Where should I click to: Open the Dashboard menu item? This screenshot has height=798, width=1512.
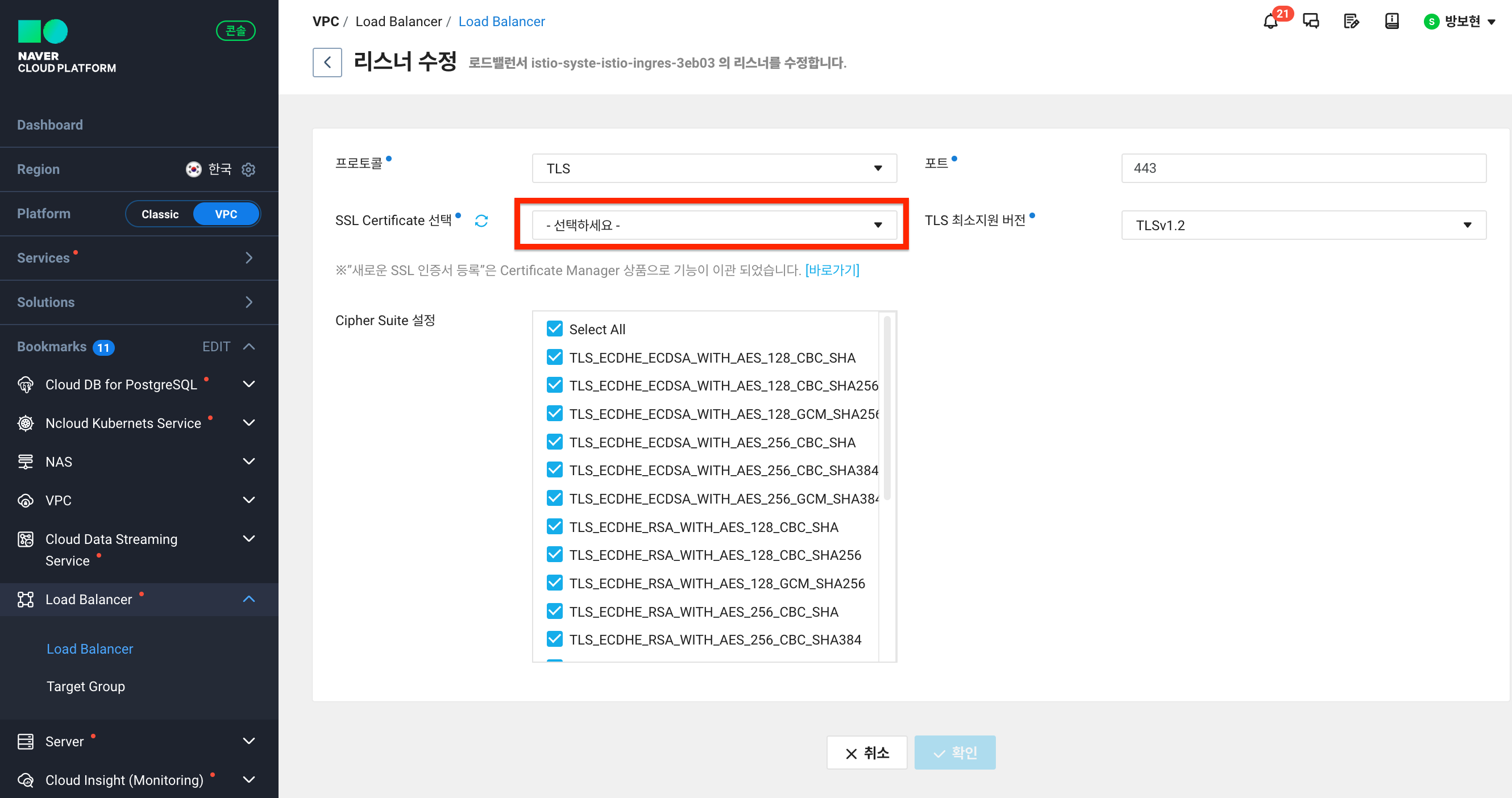click(50, 124)
